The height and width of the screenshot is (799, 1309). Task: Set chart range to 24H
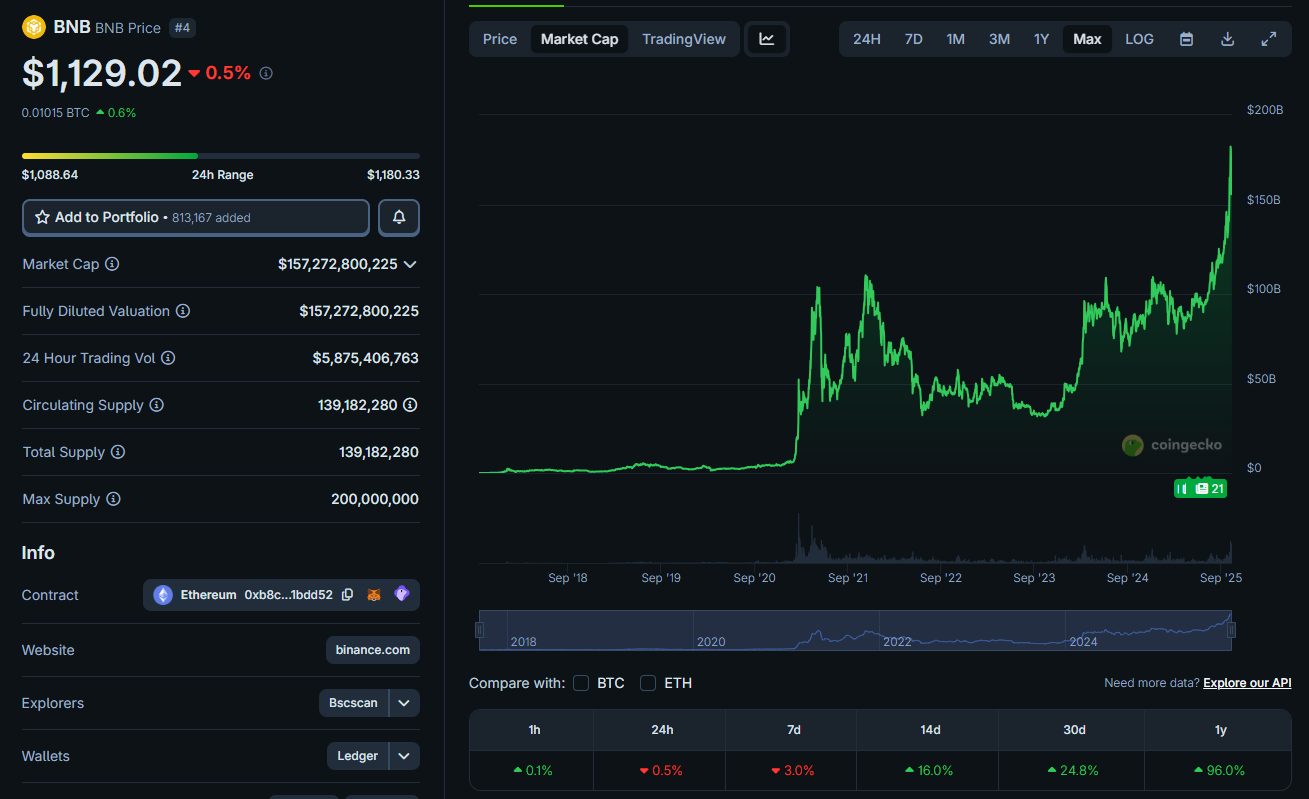pyautogui.click(x=867, y=39)
